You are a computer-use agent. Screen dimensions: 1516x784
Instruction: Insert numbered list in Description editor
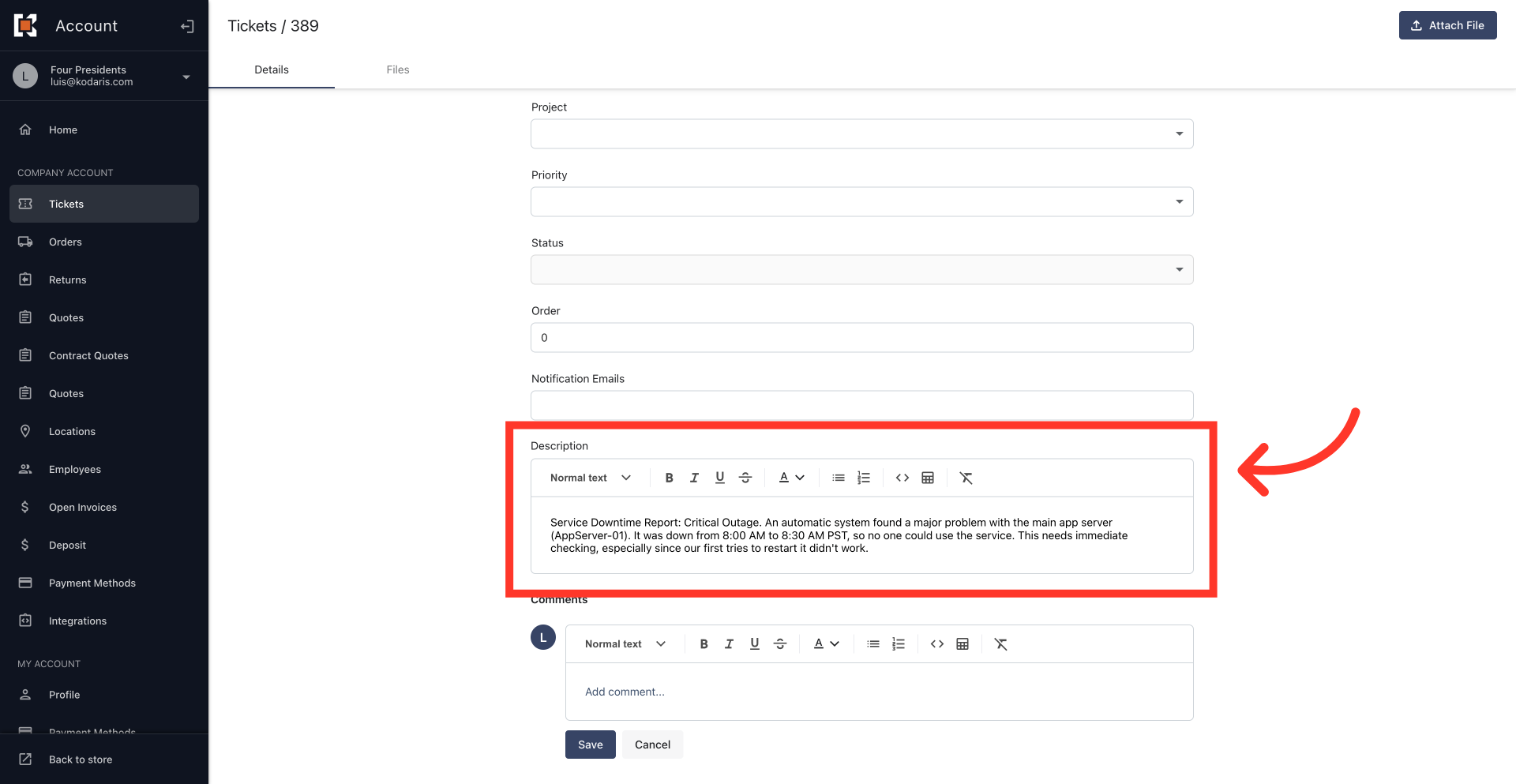point(864,478)
